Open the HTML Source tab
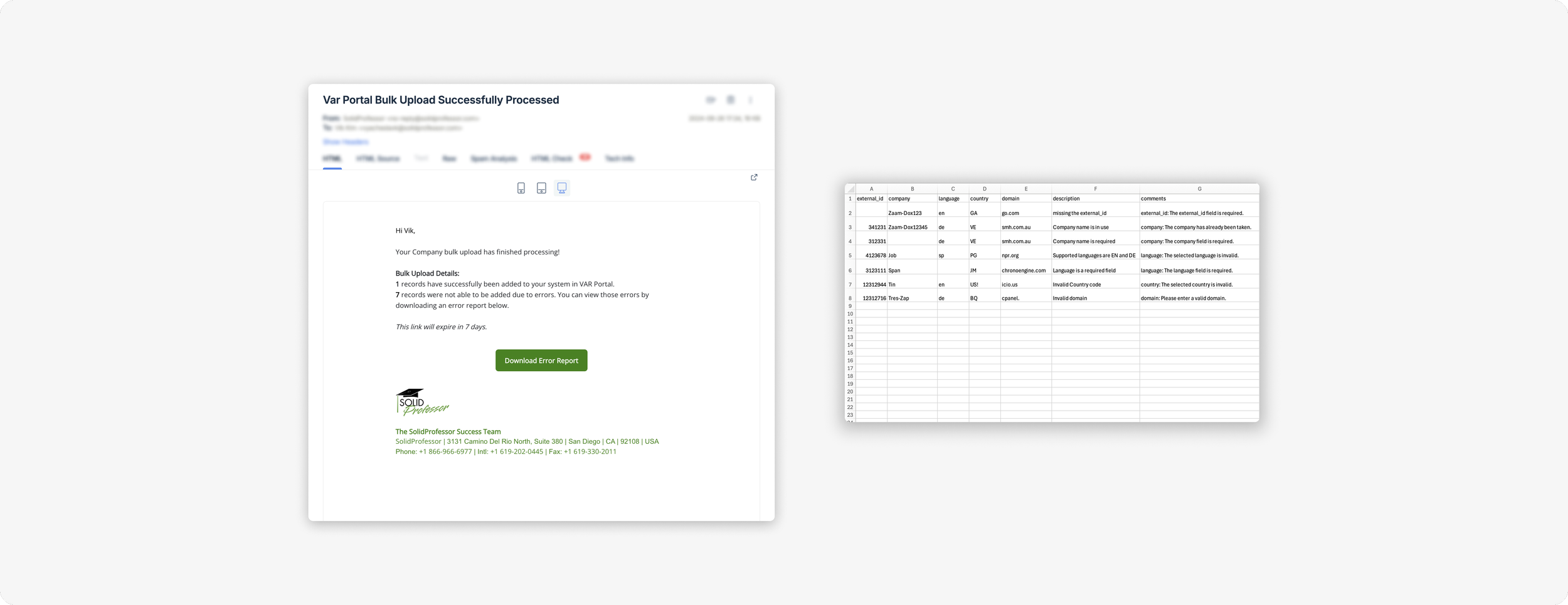 [x=378, y=159]
